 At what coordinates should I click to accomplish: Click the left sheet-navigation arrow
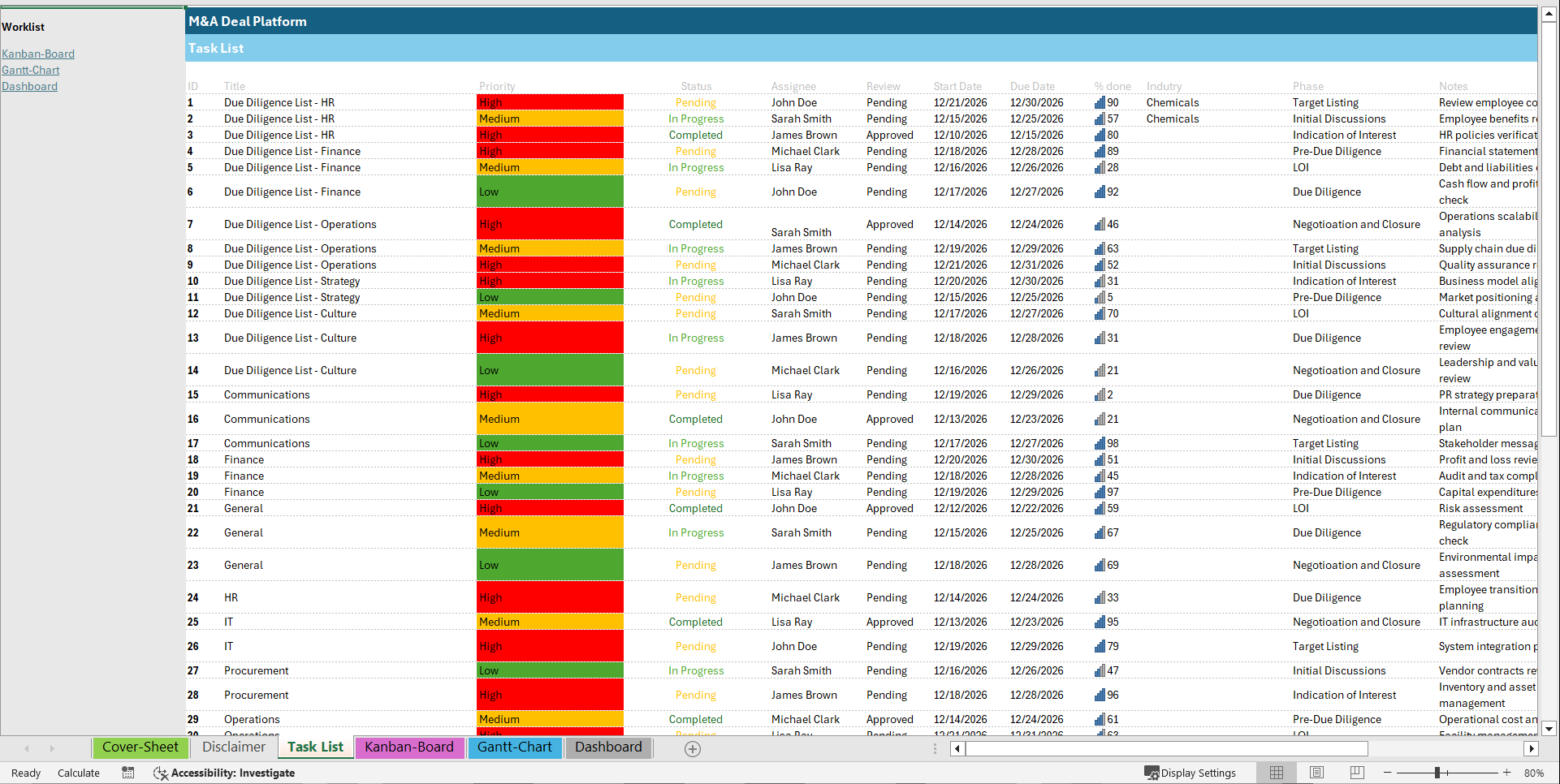coord(27,748)
